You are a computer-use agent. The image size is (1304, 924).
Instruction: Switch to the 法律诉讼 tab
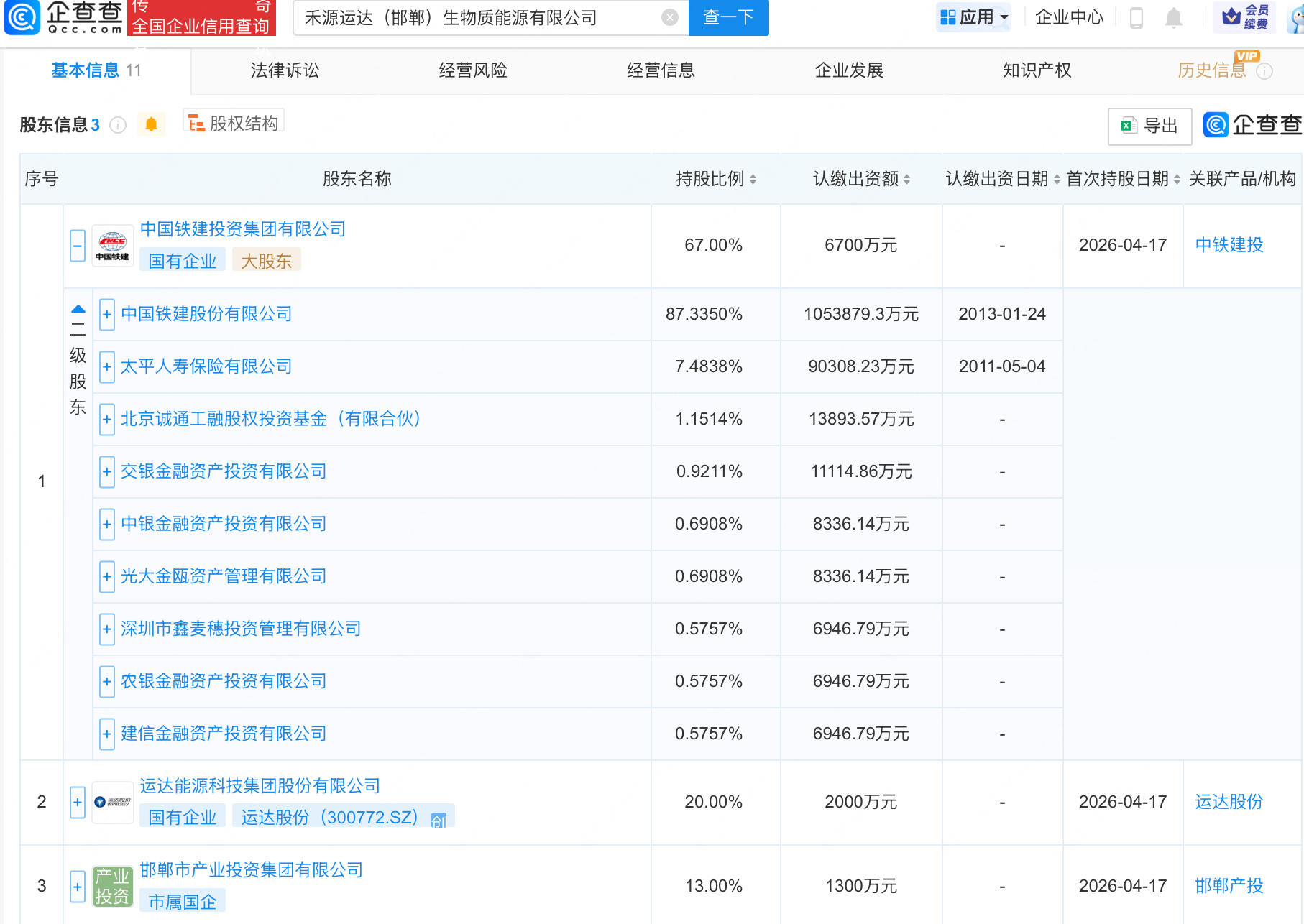click(285, 70)
